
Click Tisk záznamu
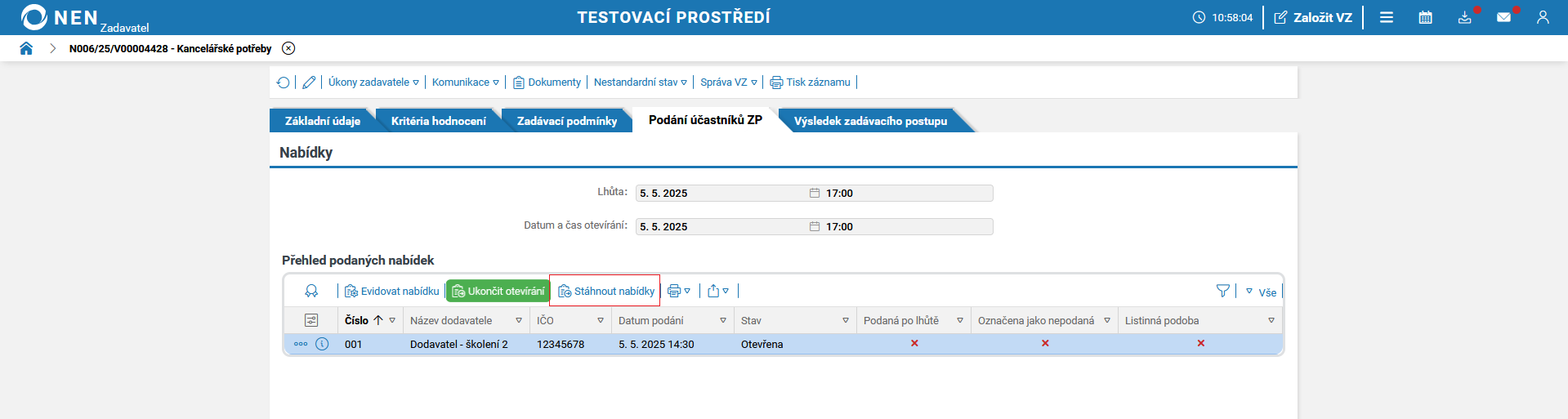pos(811,82)
